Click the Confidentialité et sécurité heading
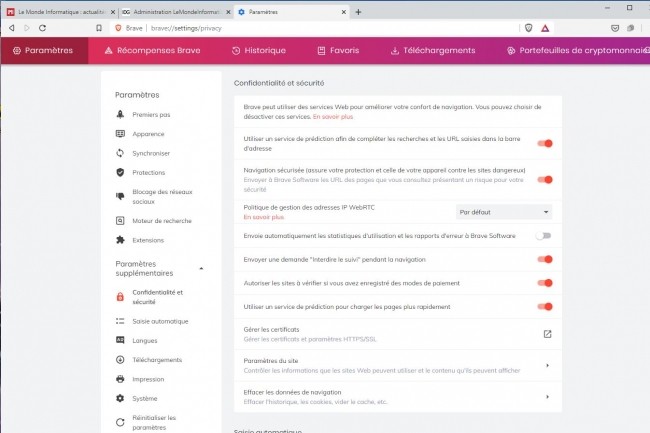 click(279, 83)
